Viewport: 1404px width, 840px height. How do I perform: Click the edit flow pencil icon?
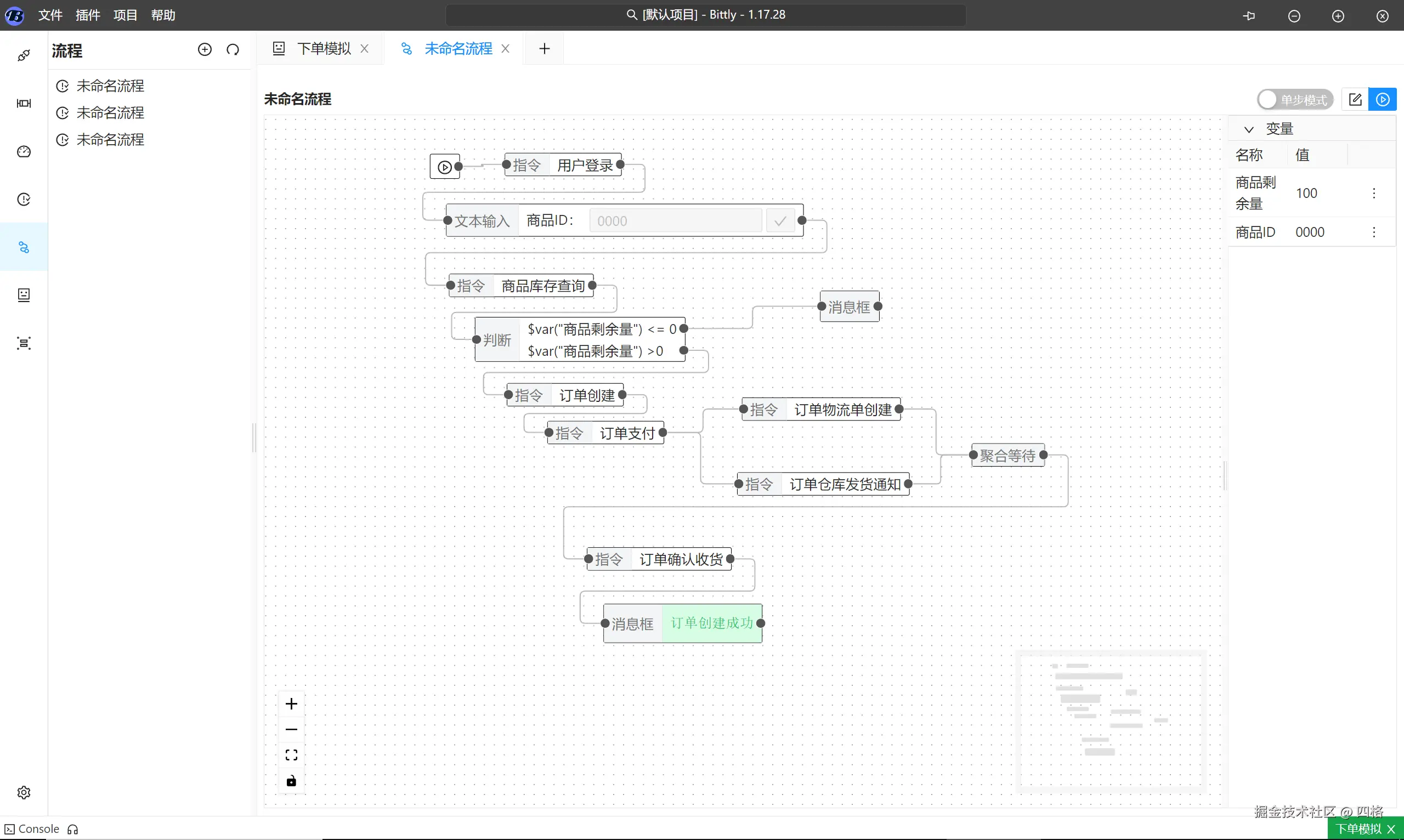[1355, 100]
